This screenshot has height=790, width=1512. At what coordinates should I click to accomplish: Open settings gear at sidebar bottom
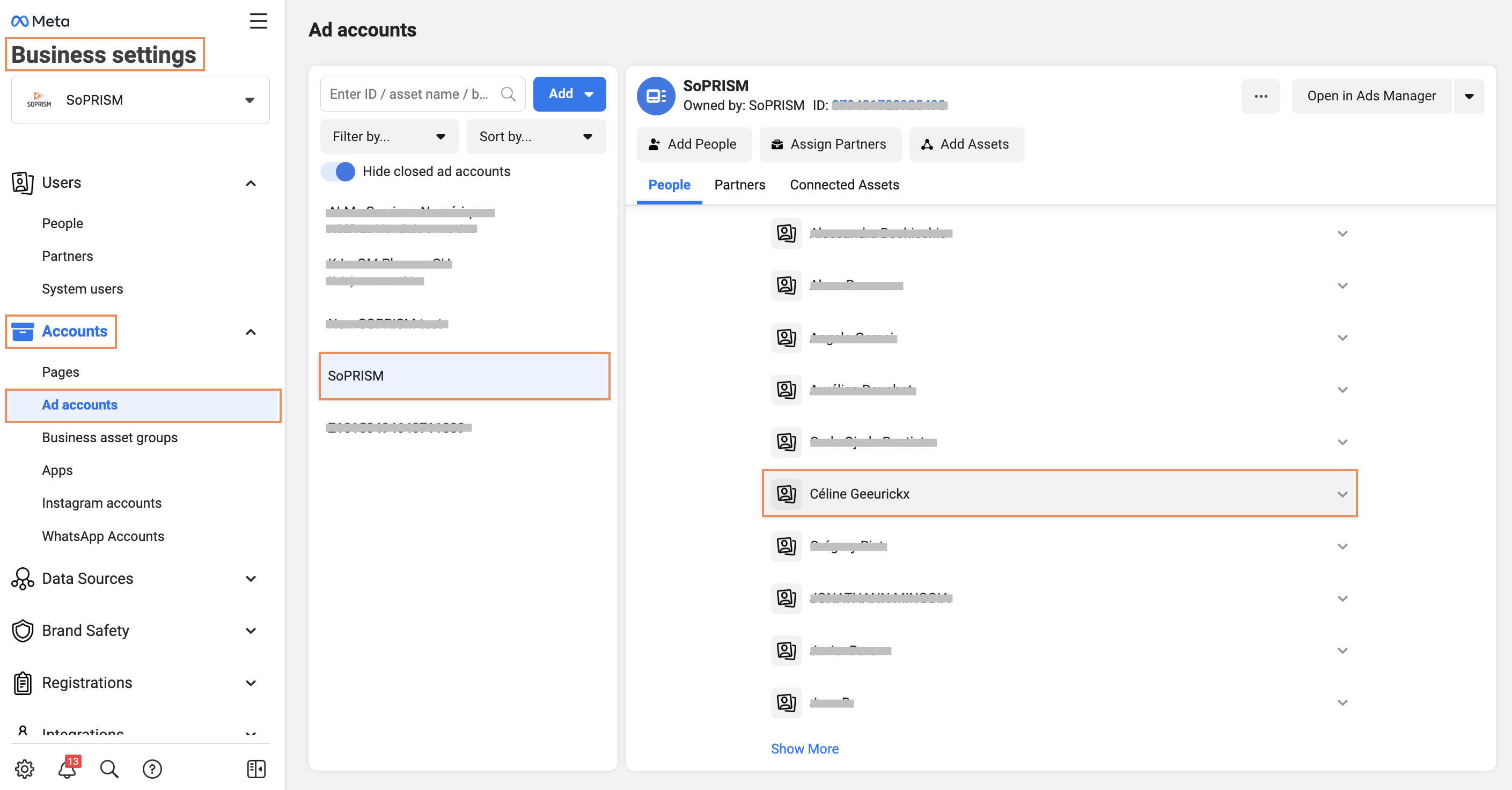(x=25, y=769)
